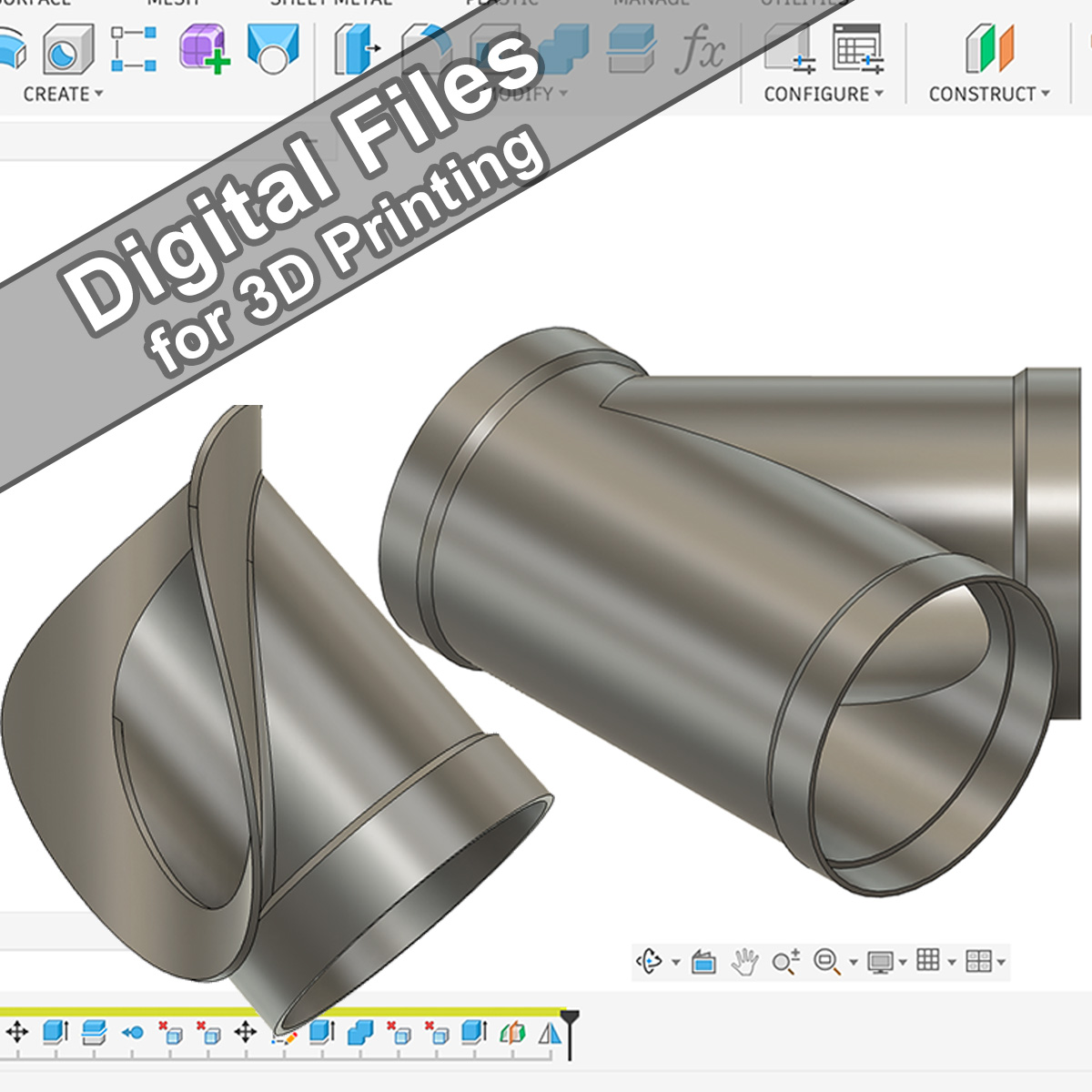Open the Create Form purple box icon
Screen dimensions: 1092x1092
coord(204,49)
